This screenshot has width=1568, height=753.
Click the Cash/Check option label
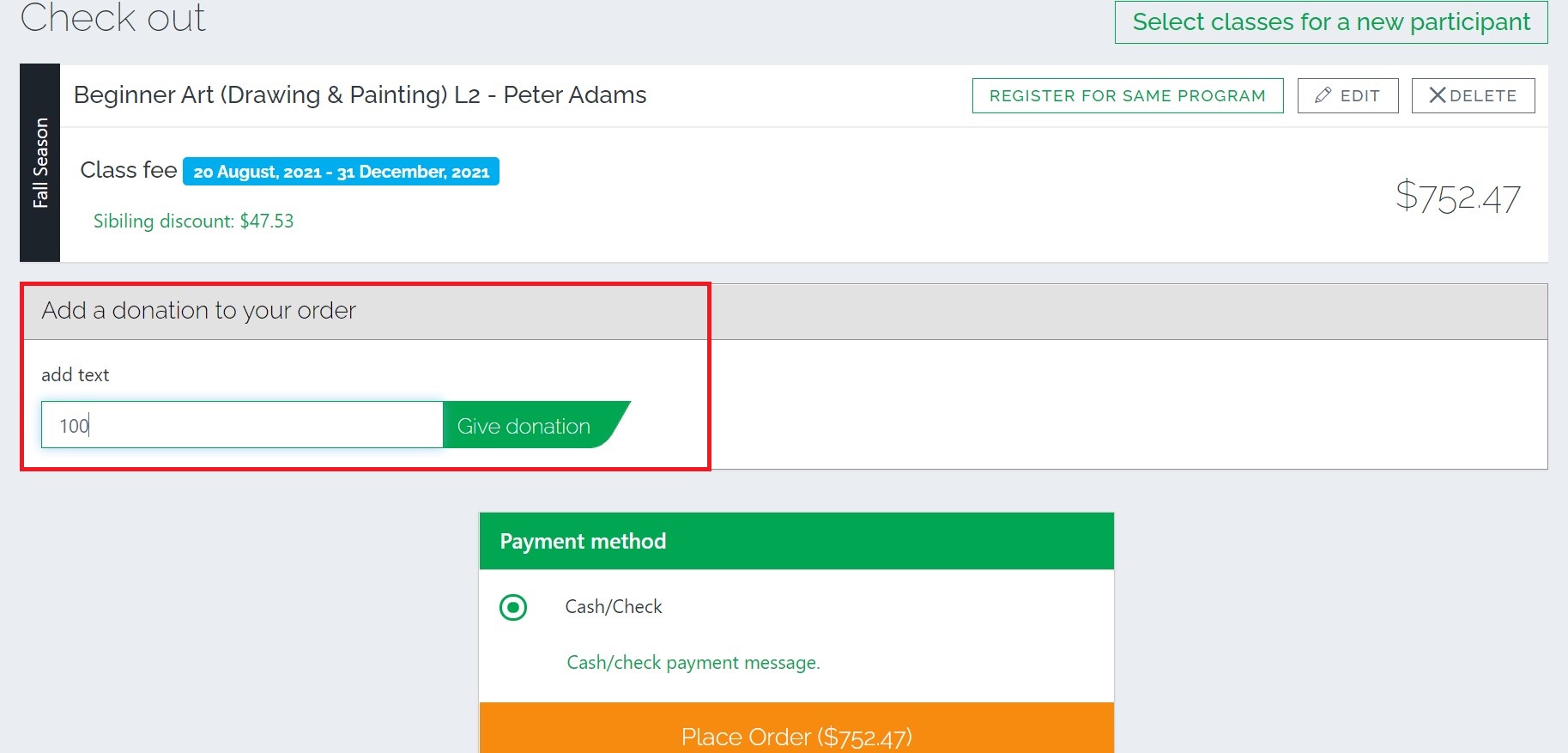(614, 607)
